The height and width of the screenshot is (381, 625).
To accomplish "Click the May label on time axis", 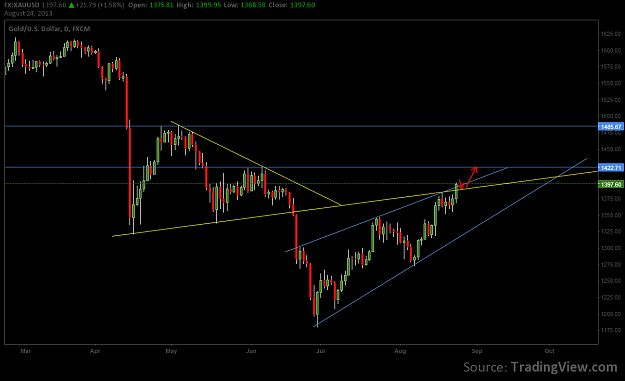I will coord(171,351).
